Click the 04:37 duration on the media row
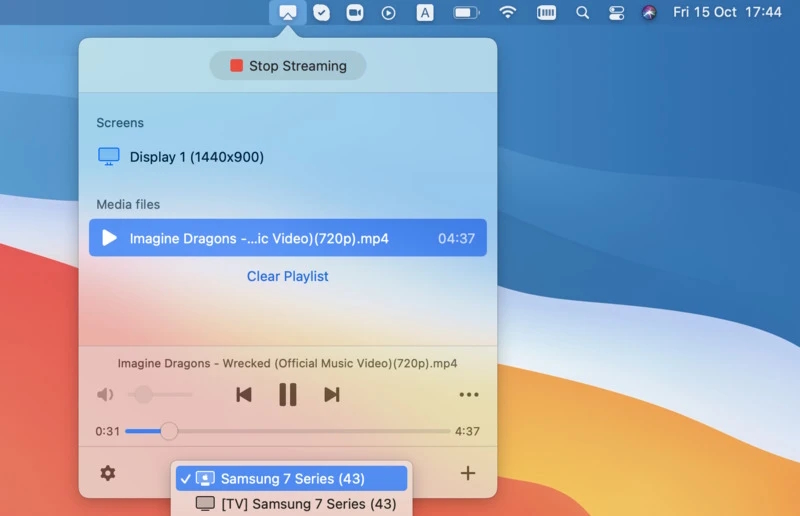This screenshot has width=800, height=516. click(456, 238)
